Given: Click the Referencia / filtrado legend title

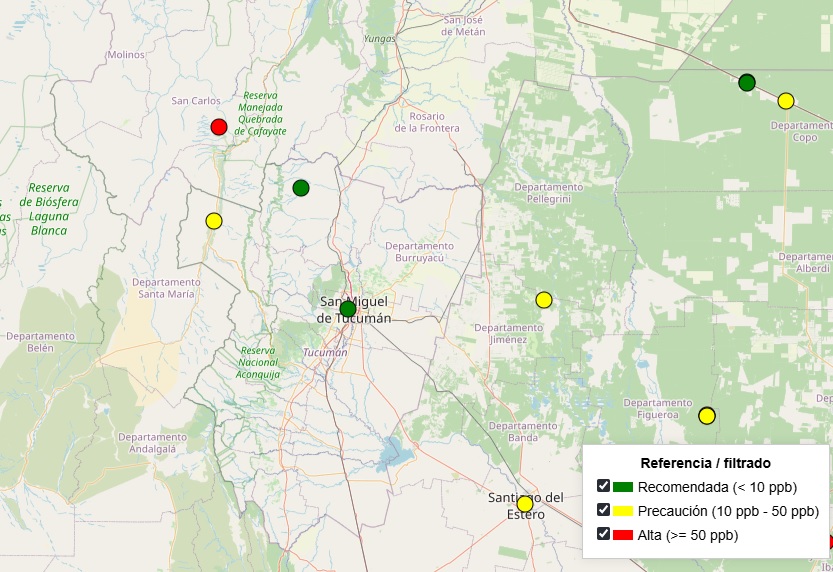Looking at the screenshot, I should point(705,463).
